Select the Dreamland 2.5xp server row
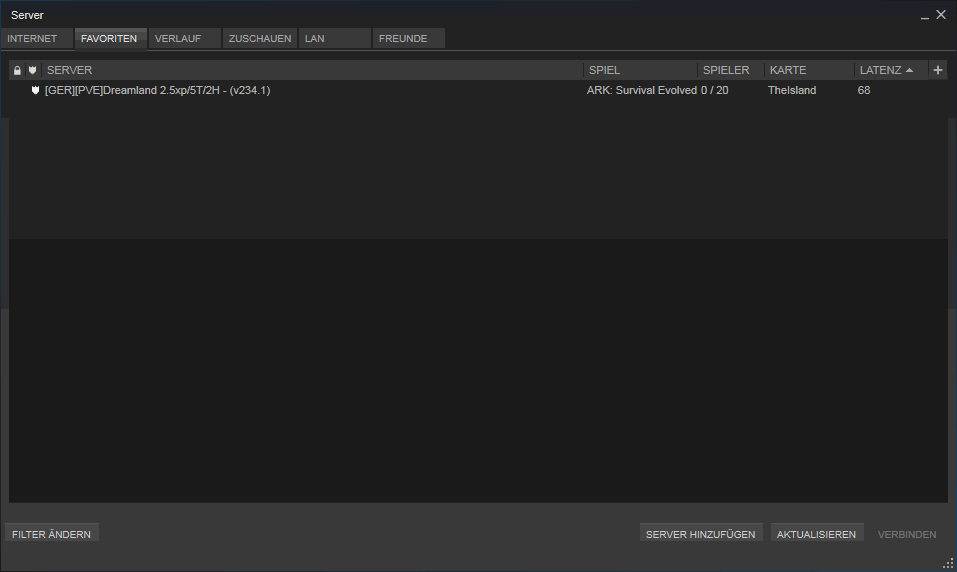Viewport: 957px width, 572px height. click(300, 90)
